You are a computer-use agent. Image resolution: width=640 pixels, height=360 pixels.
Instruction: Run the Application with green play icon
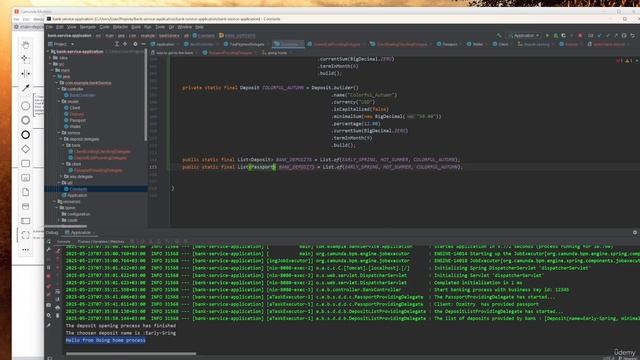point(547,36)
